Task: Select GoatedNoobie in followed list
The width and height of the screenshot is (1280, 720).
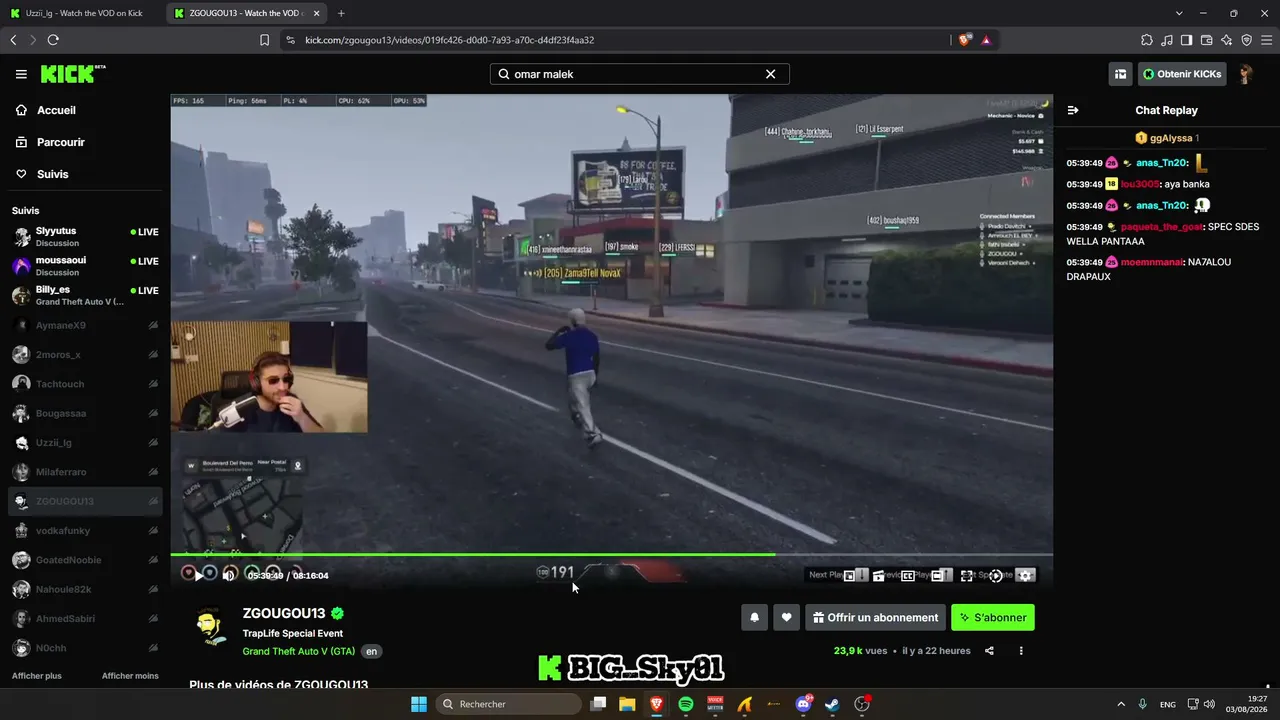Action: [x=86, y=560]
